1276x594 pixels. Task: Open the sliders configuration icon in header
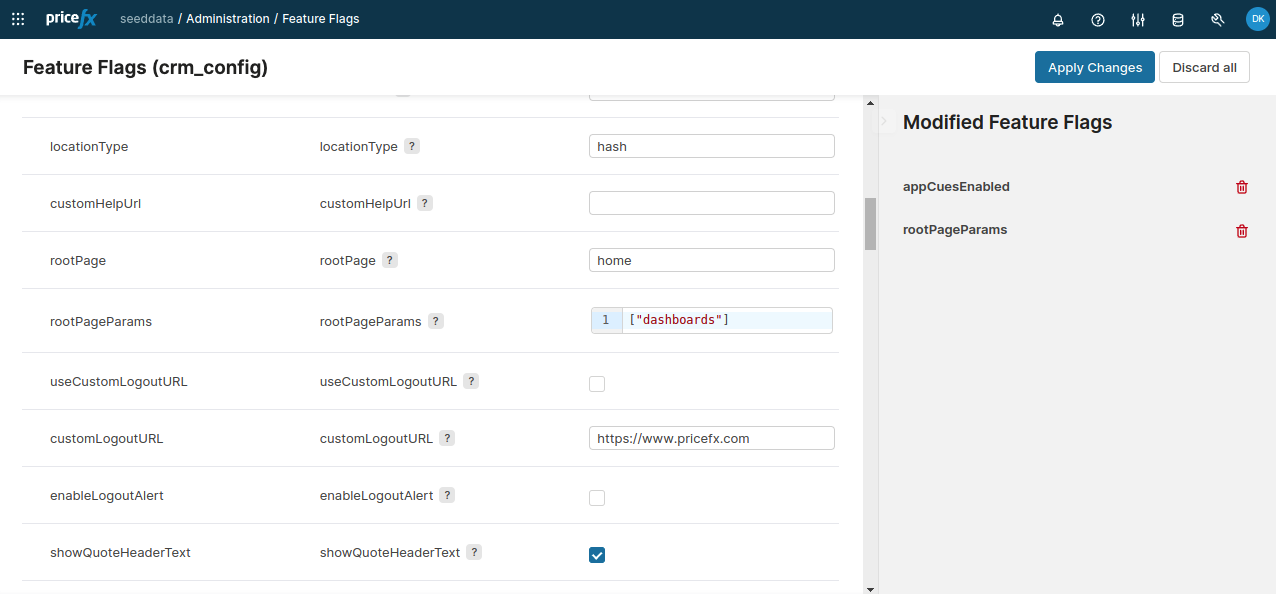(x=1138, y=19)
